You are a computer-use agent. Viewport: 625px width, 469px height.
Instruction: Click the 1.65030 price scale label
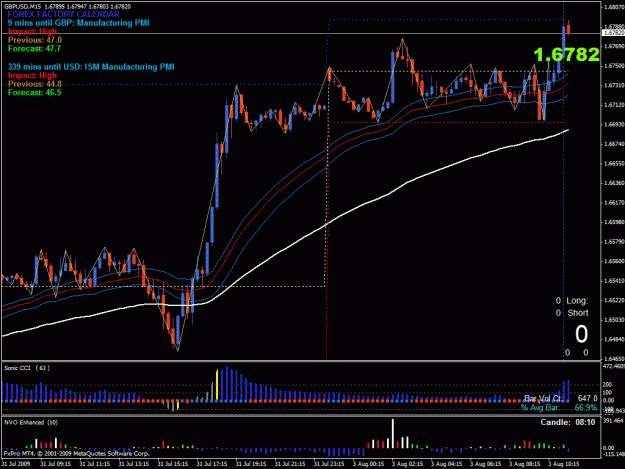coord(614,320)
